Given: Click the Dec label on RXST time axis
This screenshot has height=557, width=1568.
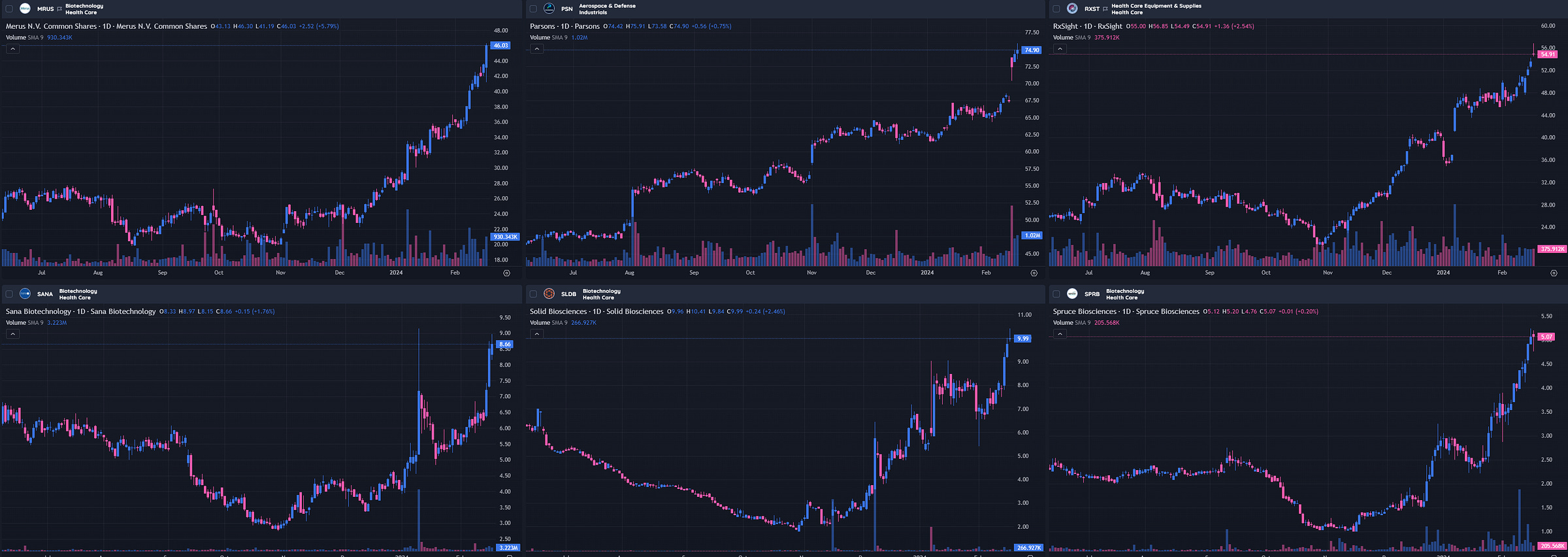Looking at the screenshot, I should (x=1386, y=273).
